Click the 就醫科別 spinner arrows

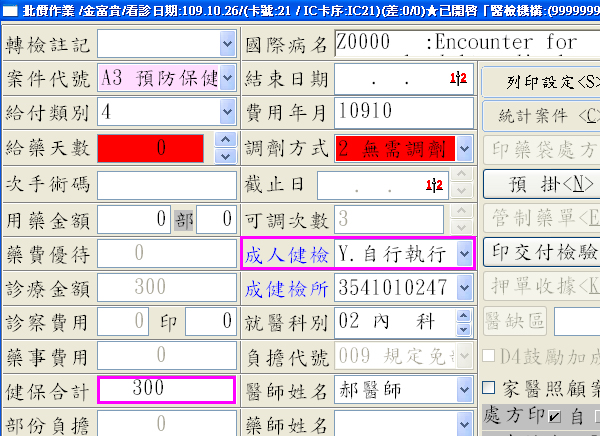point(464,322)
